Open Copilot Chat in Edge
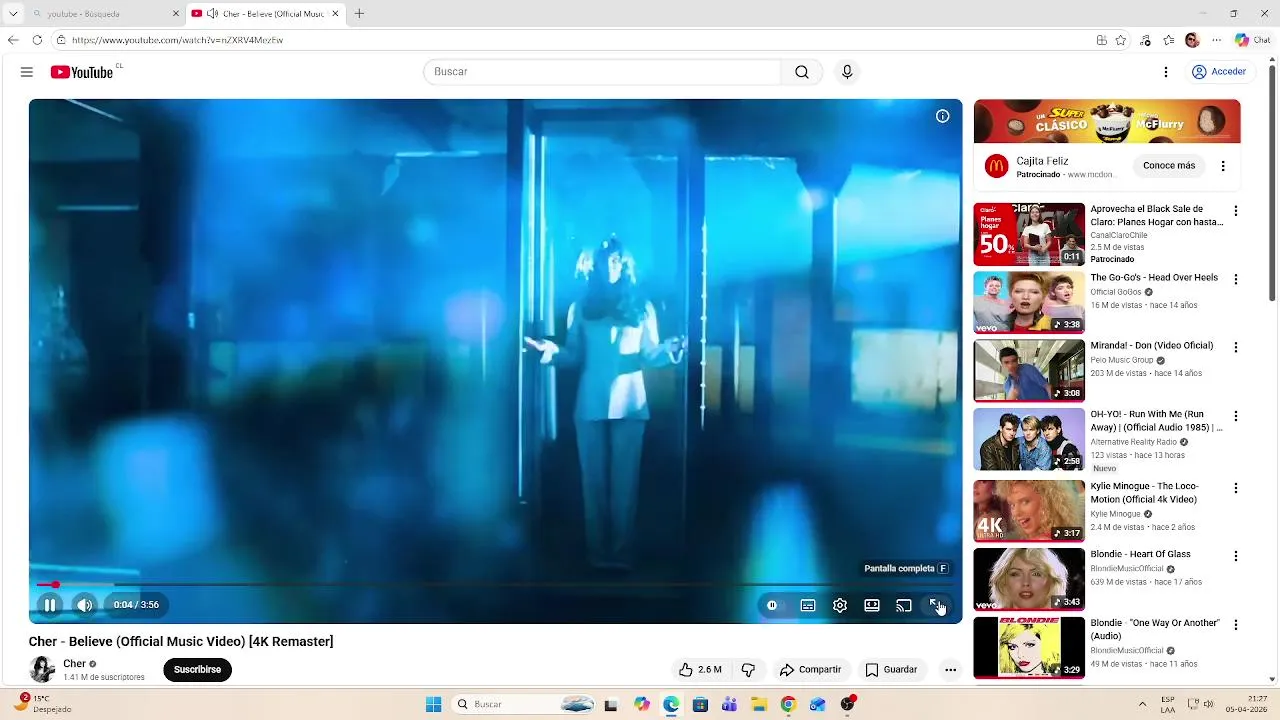 click(1252, 40)
